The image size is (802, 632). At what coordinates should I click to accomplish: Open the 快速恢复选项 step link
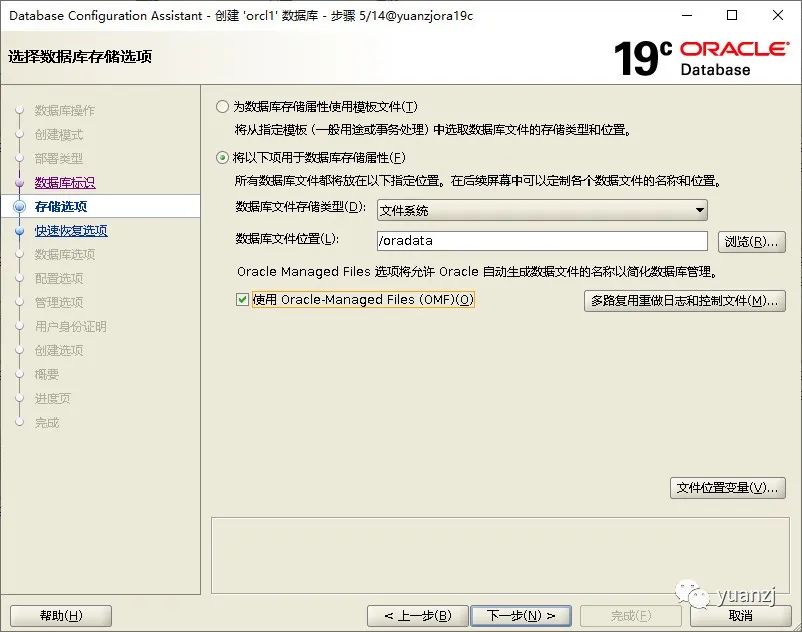tap(71, 231)
